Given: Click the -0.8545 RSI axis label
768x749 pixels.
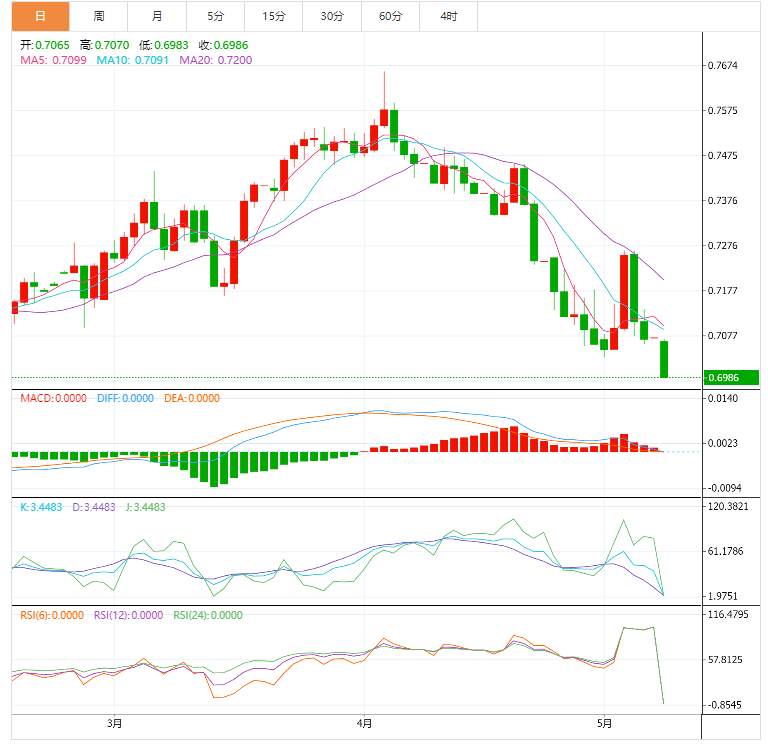Looking at the screenshot, I should pos(724,705).
